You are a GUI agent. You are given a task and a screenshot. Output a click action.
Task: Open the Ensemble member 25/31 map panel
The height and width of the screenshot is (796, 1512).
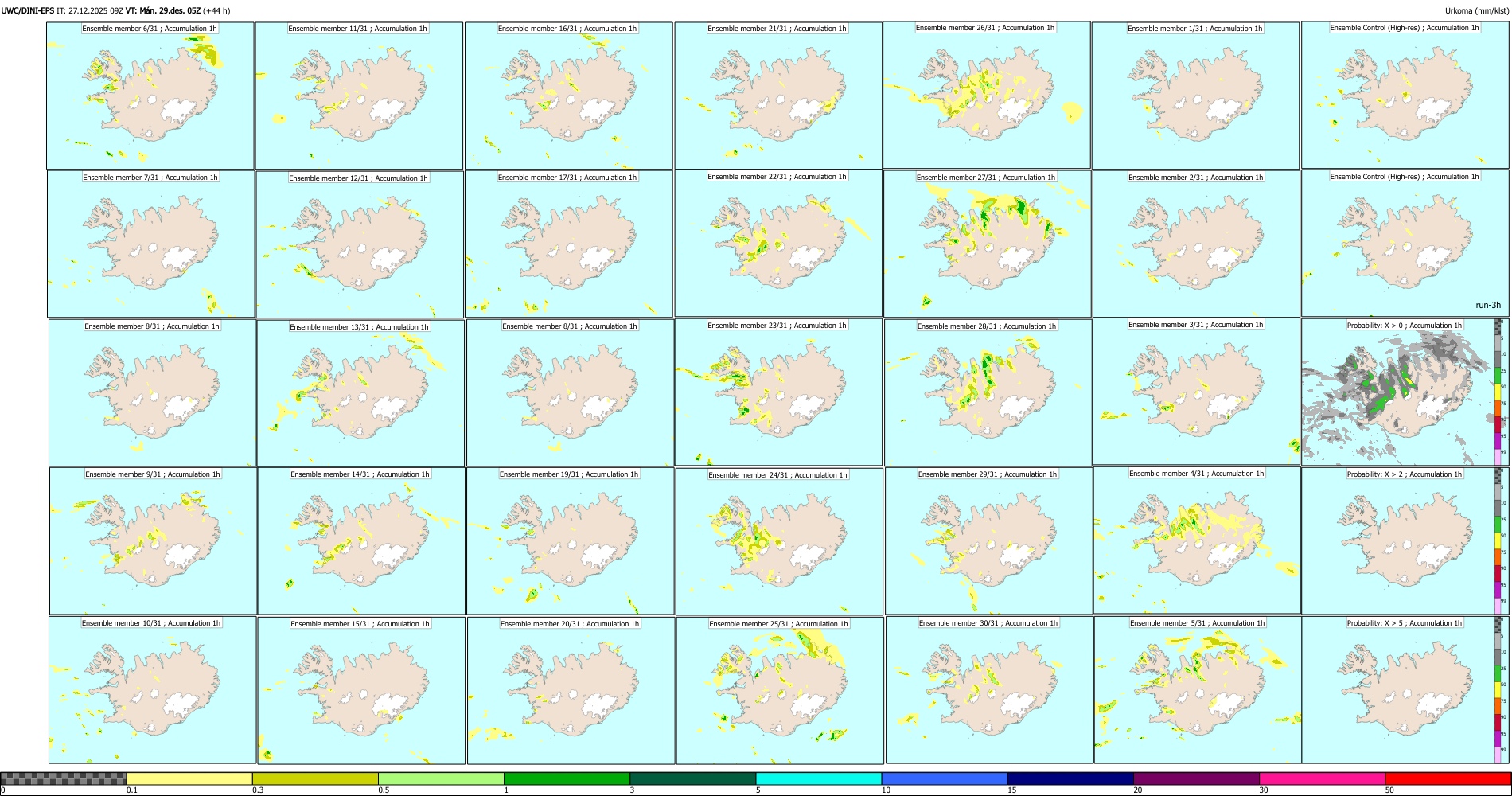tap(780, 691)
